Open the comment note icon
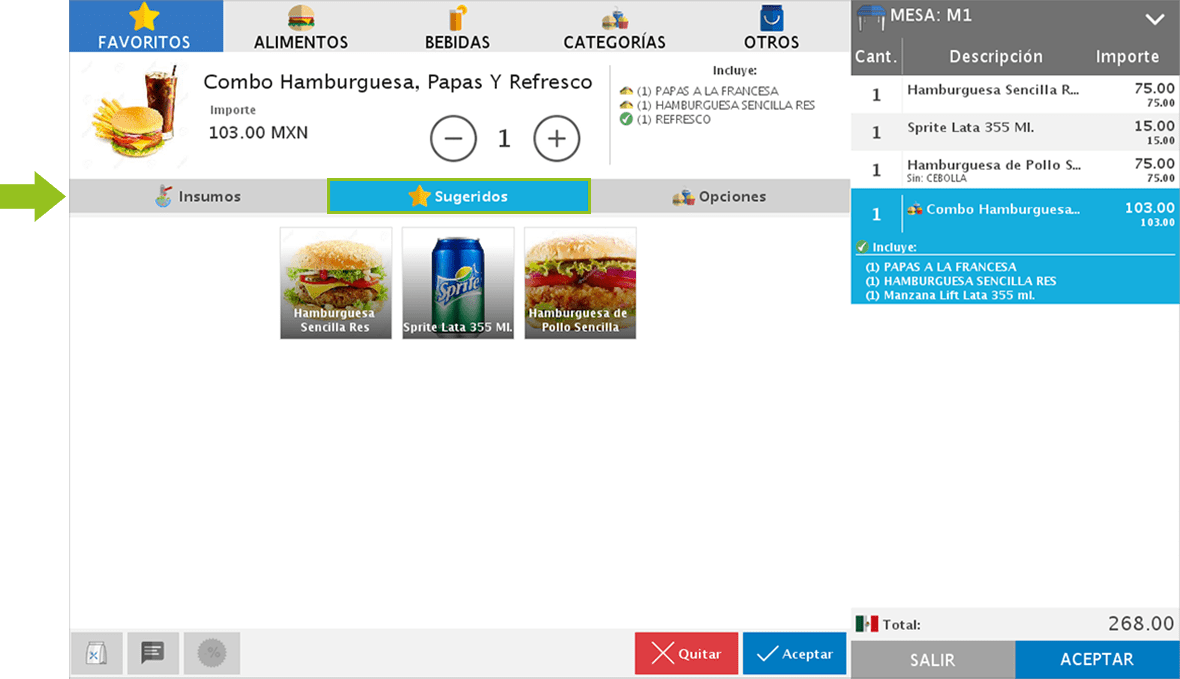The image size is (1180, 679). (x=153, y=654)
